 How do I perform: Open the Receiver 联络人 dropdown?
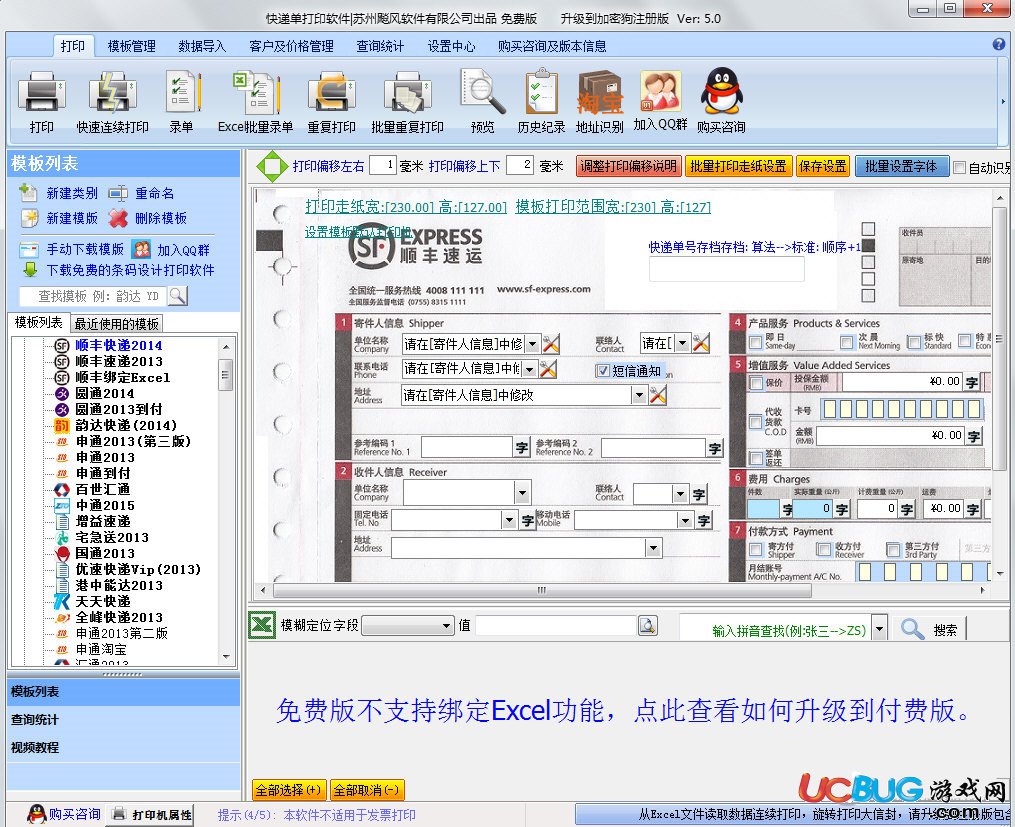(x=680, y=494)
